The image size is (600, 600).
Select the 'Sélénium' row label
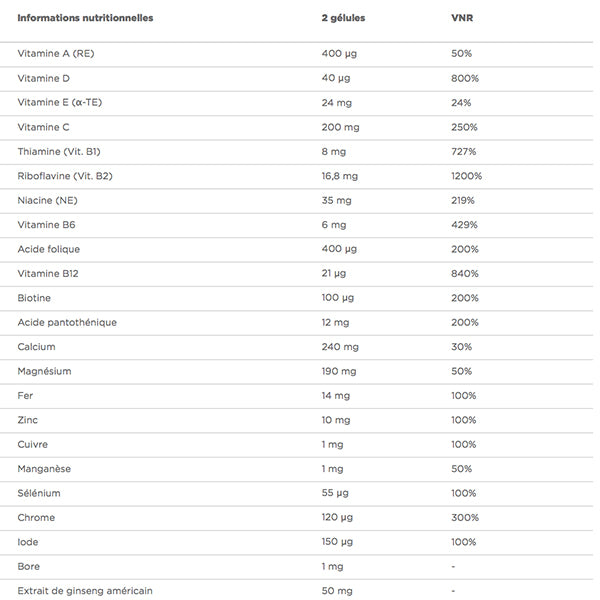[39, 493]
